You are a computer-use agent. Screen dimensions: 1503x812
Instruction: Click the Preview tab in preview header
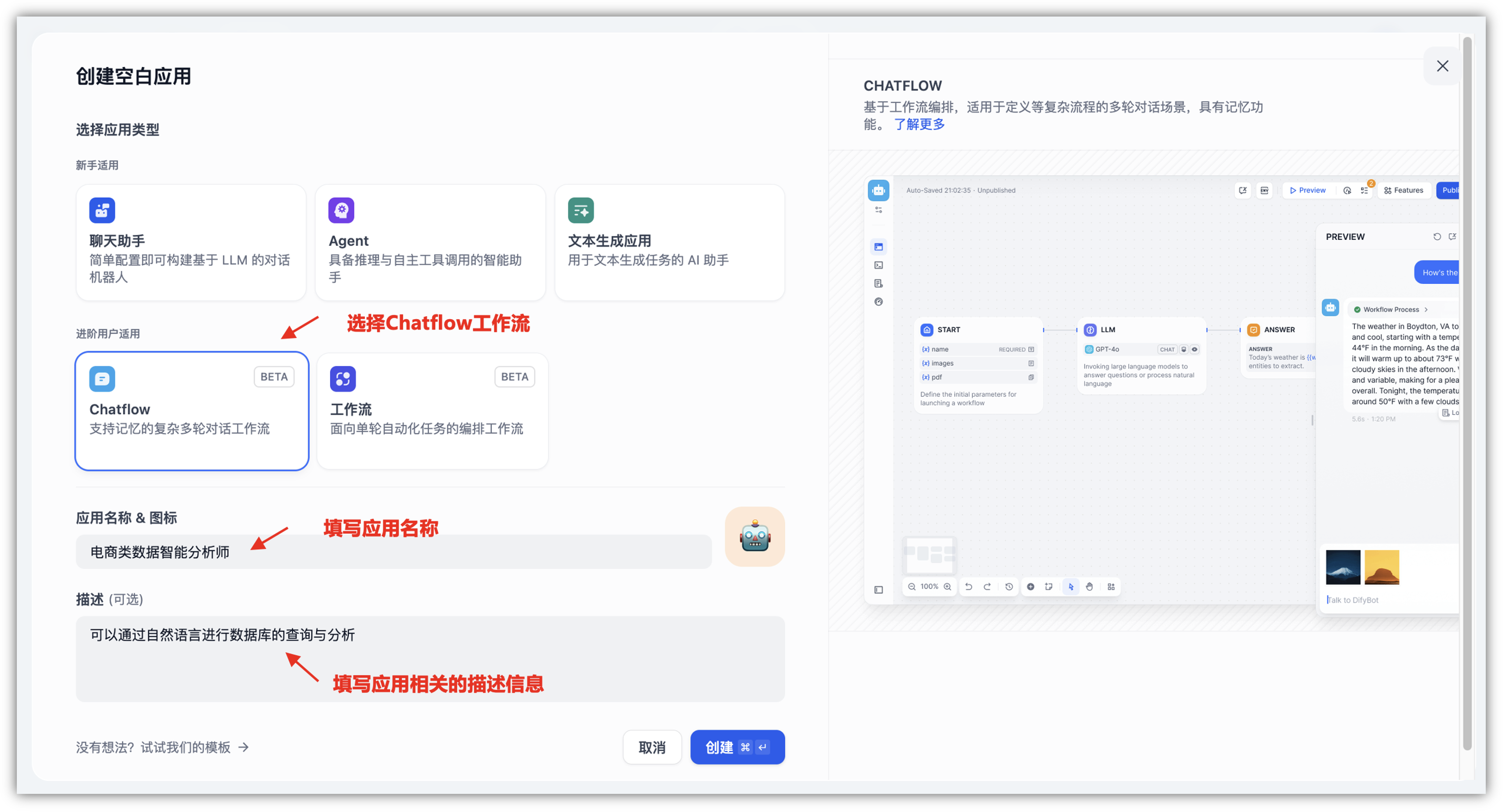click(1307, 190)
